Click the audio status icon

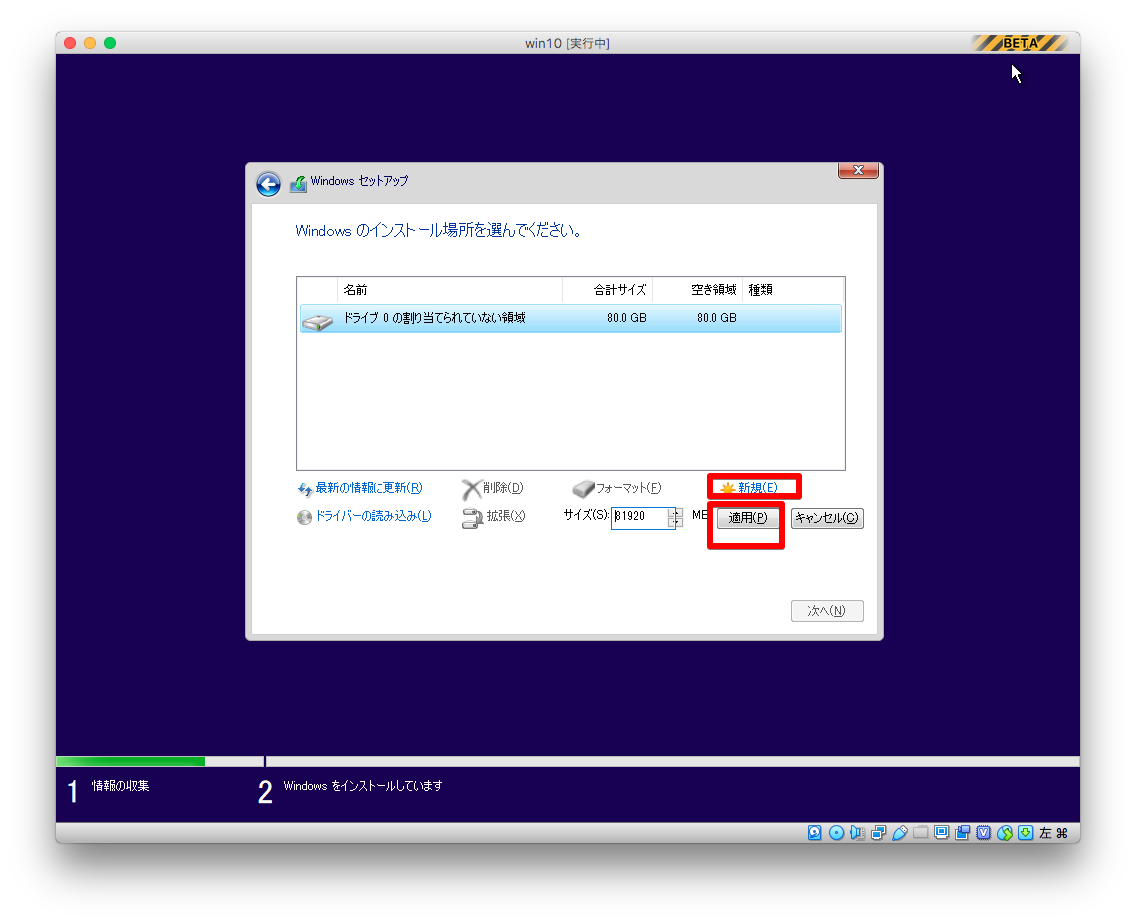[x=857, y=833]
